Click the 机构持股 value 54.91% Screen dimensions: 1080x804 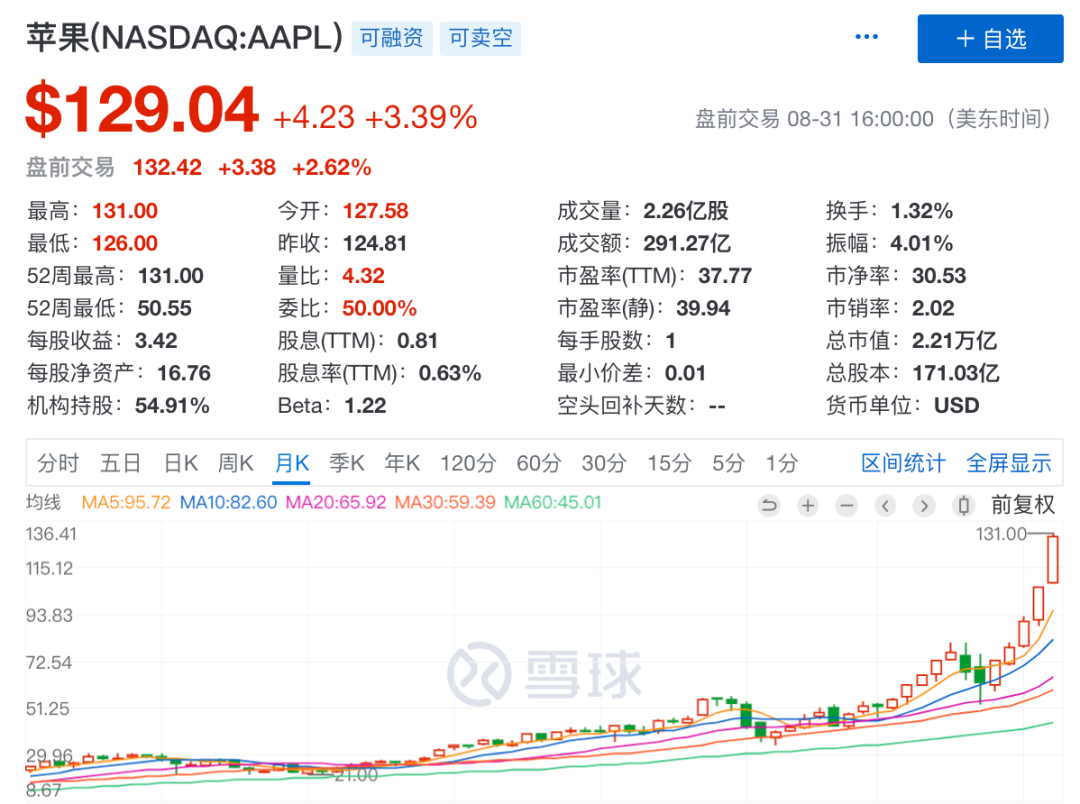click(x=172, y=405)
